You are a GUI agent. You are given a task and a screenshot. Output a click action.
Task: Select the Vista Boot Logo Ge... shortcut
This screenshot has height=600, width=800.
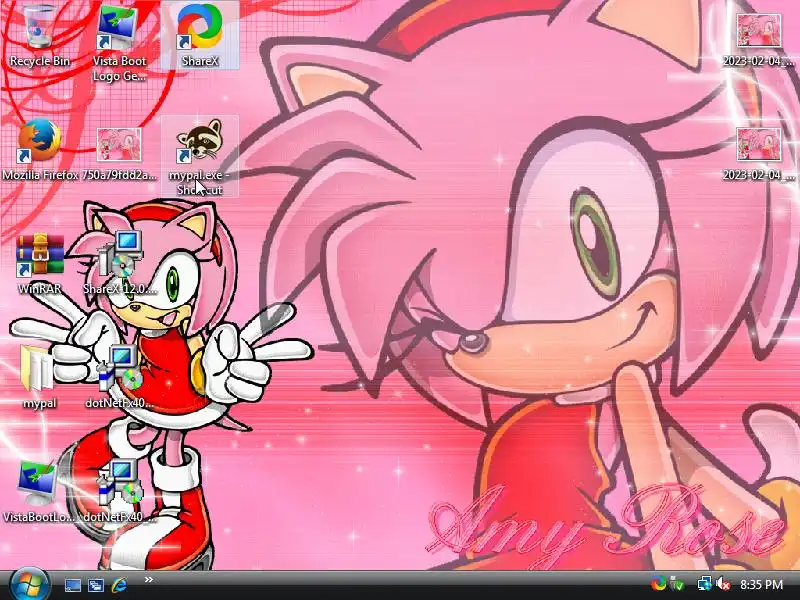click(x=119, y=42)
